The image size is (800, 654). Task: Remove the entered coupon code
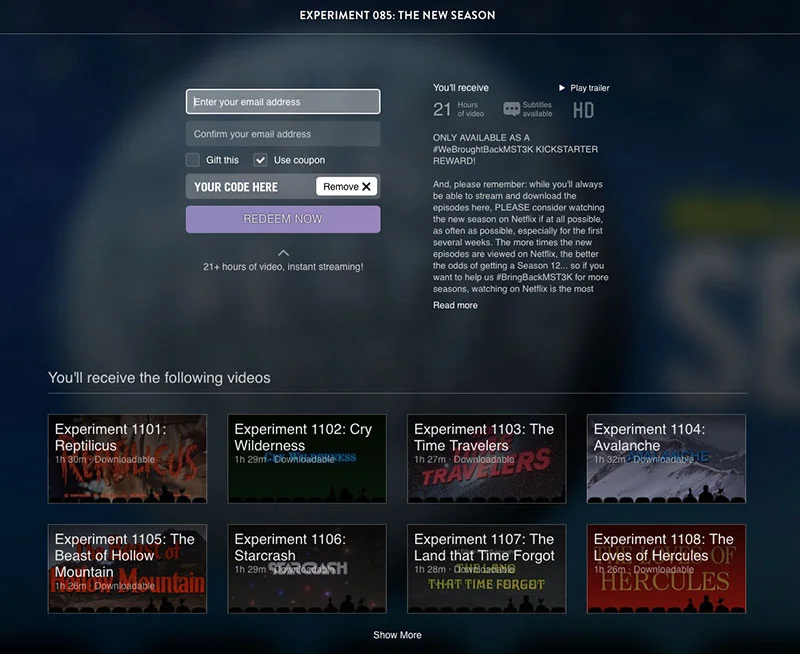(x=346, y=187)
